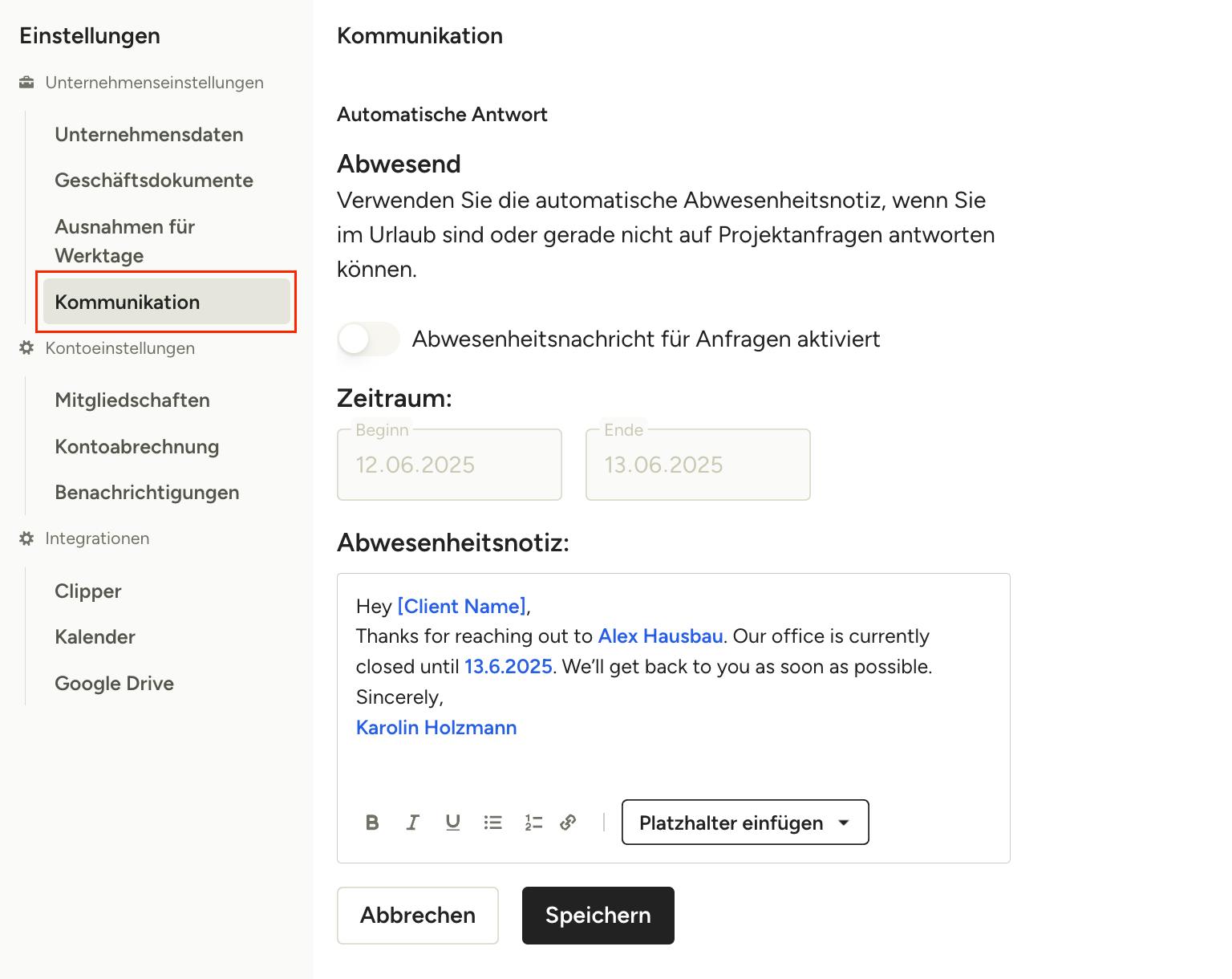Click the briefcase icon beside Unternehmenseinstellungen
1232x979 pixels.
coord(26,83)
